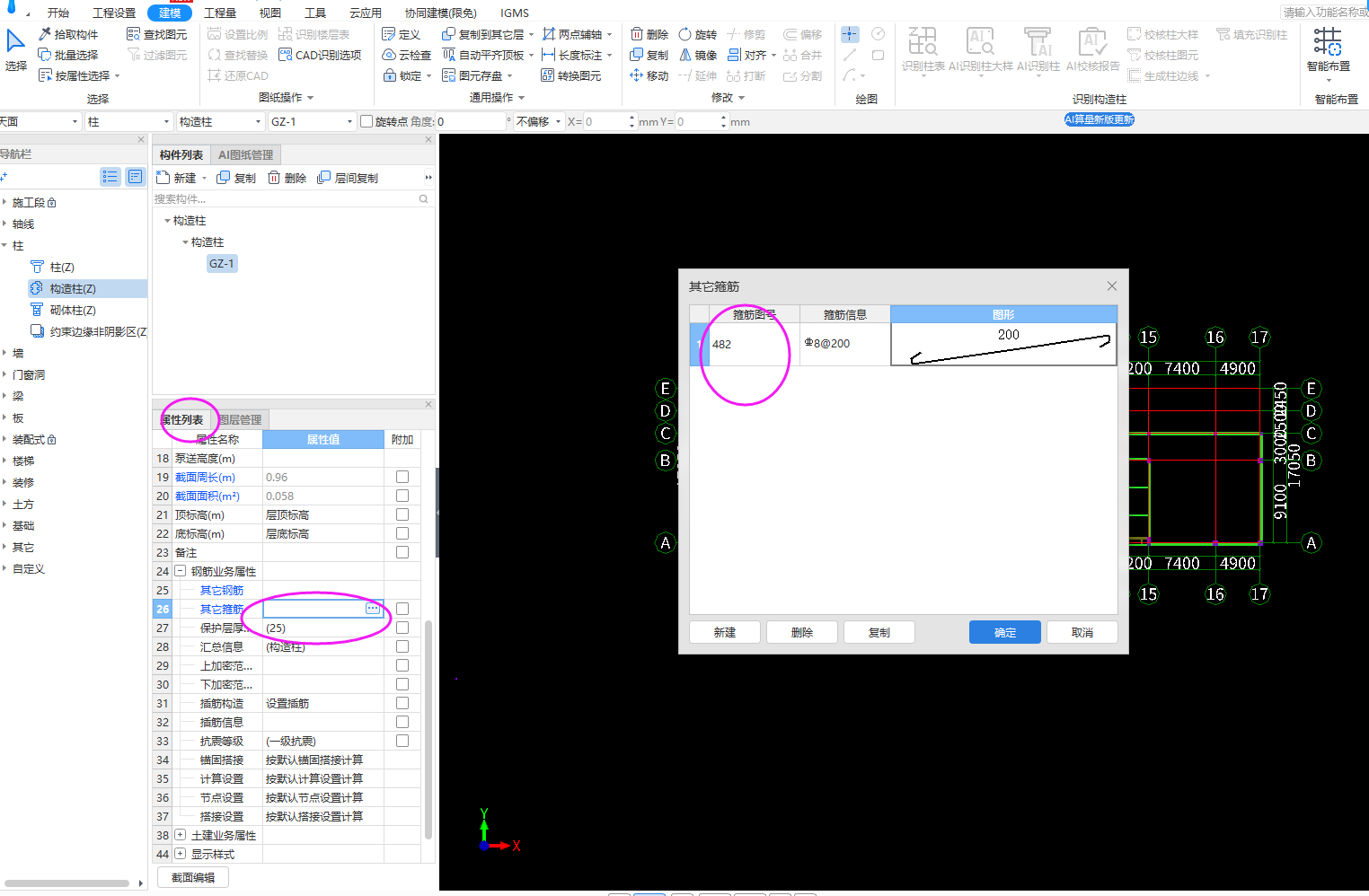This screenshot has width=1369, height=896.
Task: Select GZ-1 in the component list
Action: 221,263
